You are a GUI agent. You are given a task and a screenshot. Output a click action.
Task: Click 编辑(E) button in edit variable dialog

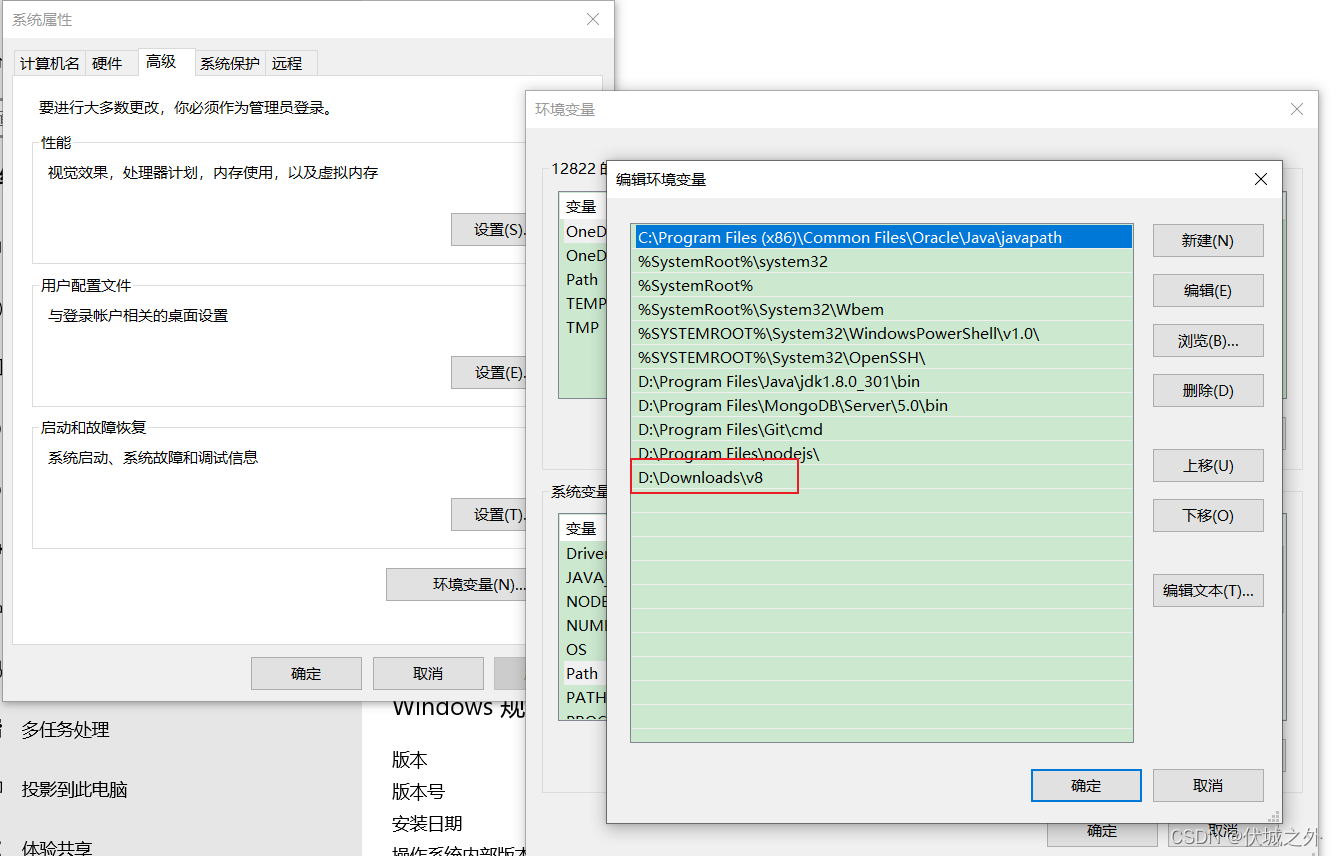coord(1208,291)
